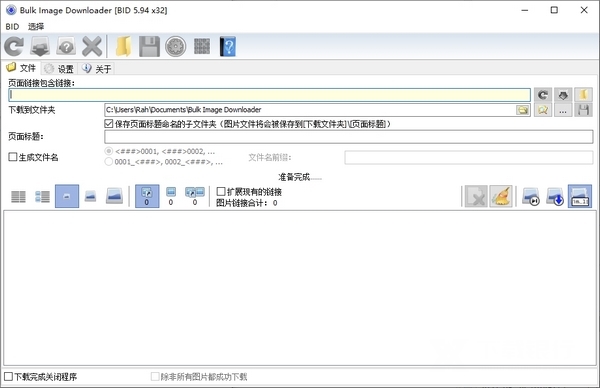Click the greyed delete image icon
Viewport: 600px width, 388px height.
coord(476,196)
